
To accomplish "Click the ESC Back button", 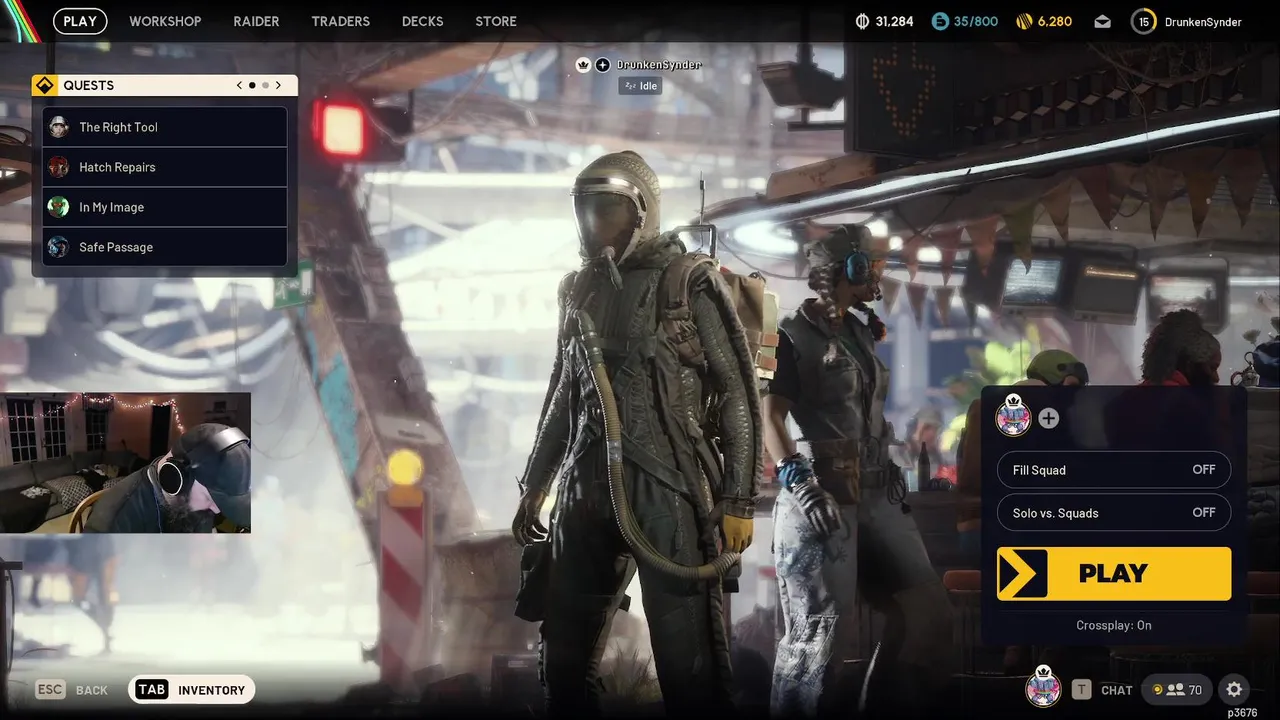I will [x=72, y=690].
